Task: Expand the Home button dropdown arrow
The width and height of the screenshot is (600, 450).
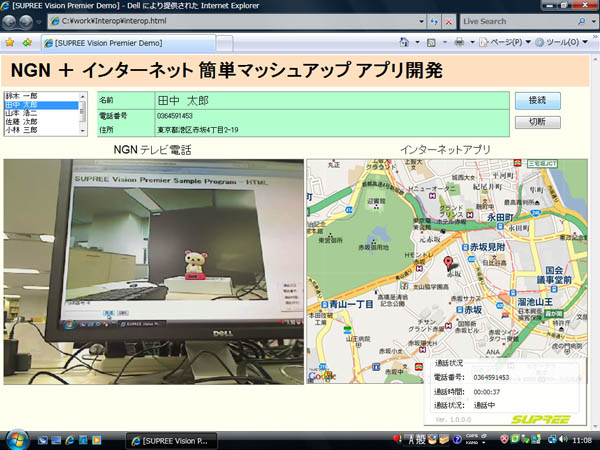Action: tap(417, 42)
